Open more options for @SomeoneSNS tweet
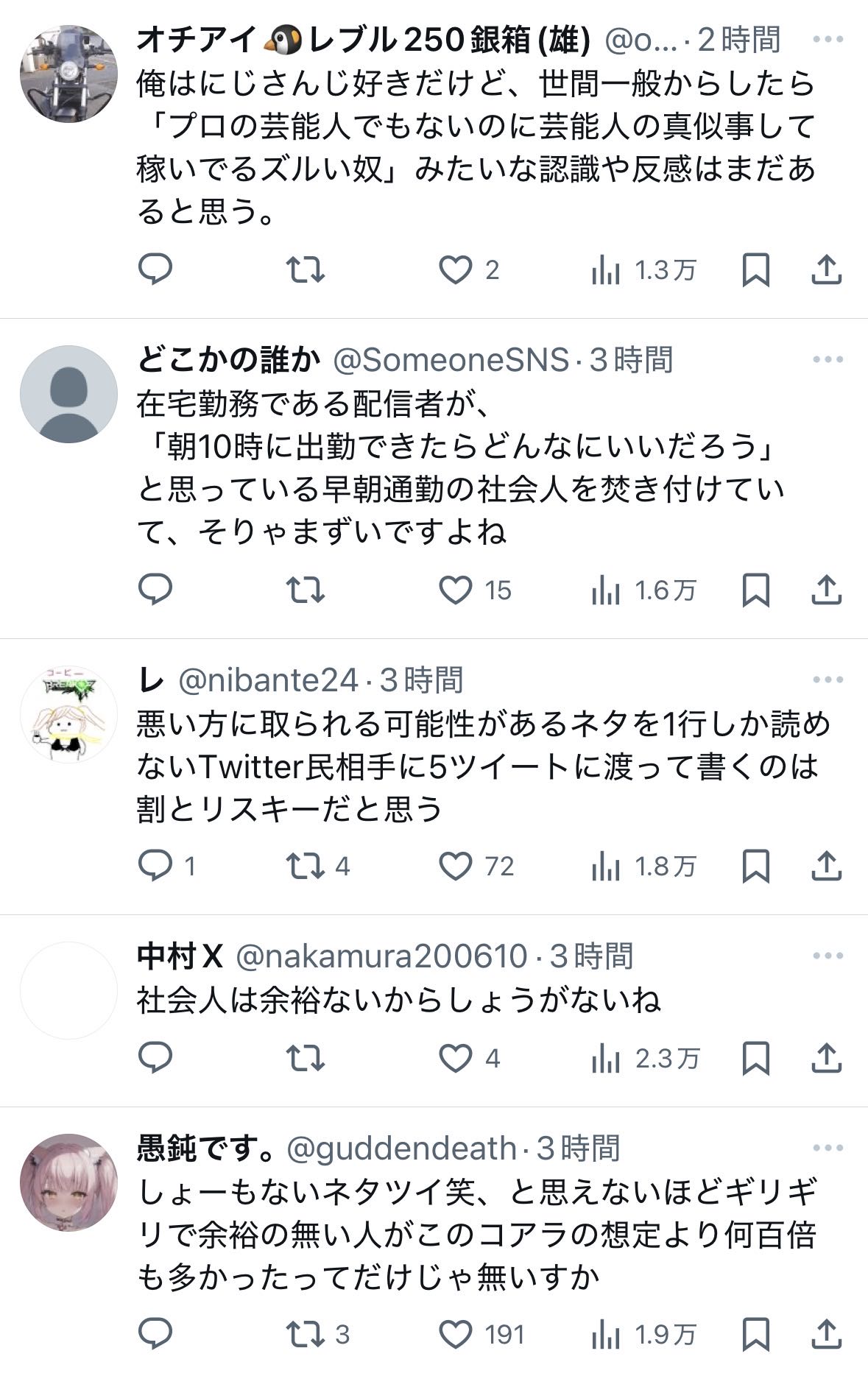Screen dimensions: 868x1376 (x=828, y=360)
